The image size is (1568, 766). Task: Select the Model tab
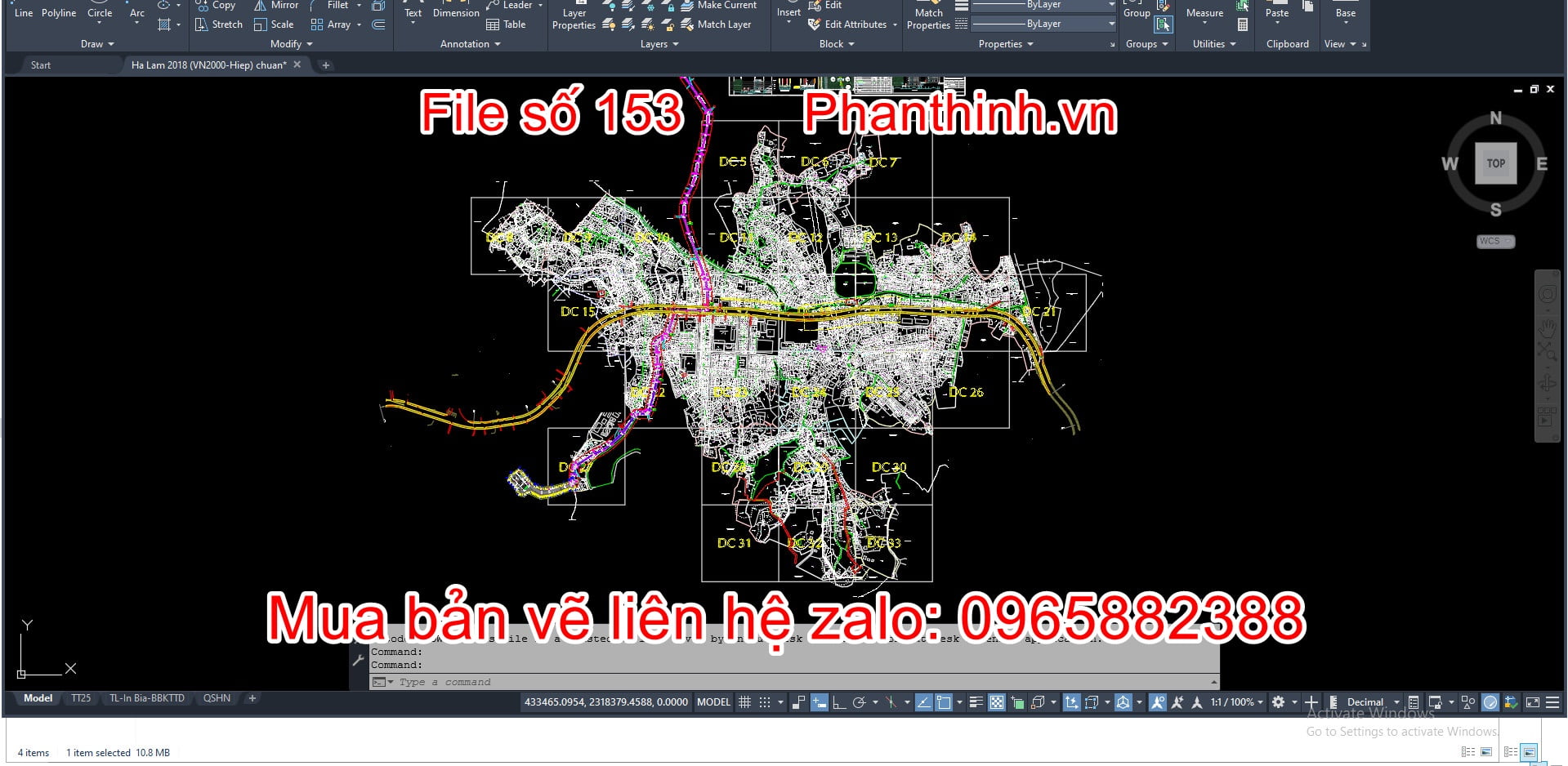pos(38,698)
